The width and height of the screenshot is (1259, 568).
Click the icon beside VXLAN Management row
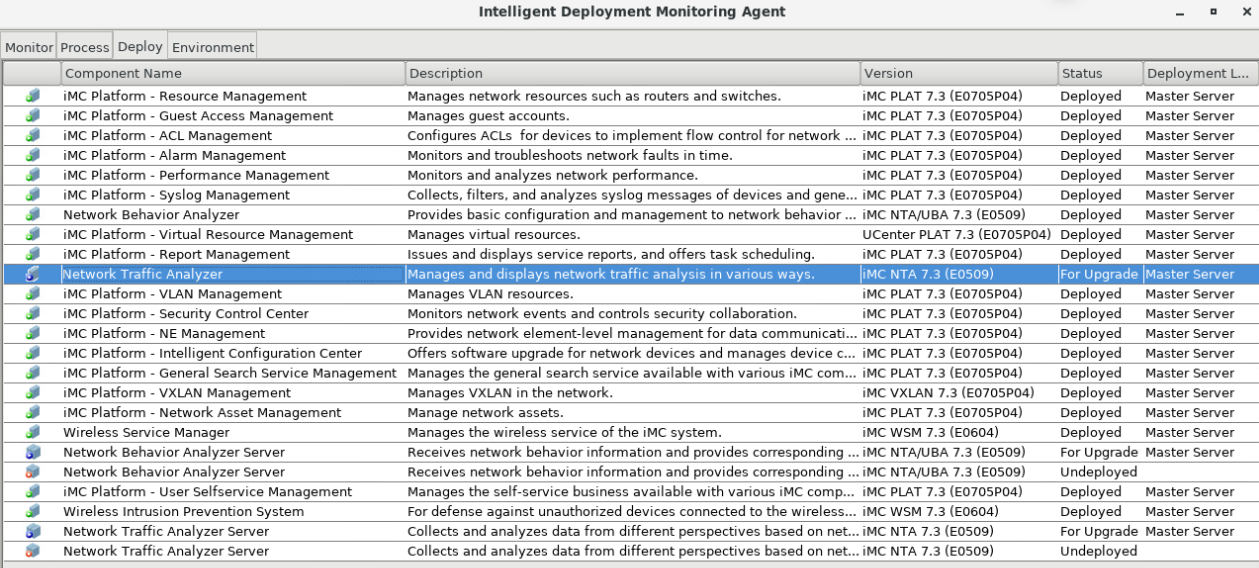[x=33, y=393]
